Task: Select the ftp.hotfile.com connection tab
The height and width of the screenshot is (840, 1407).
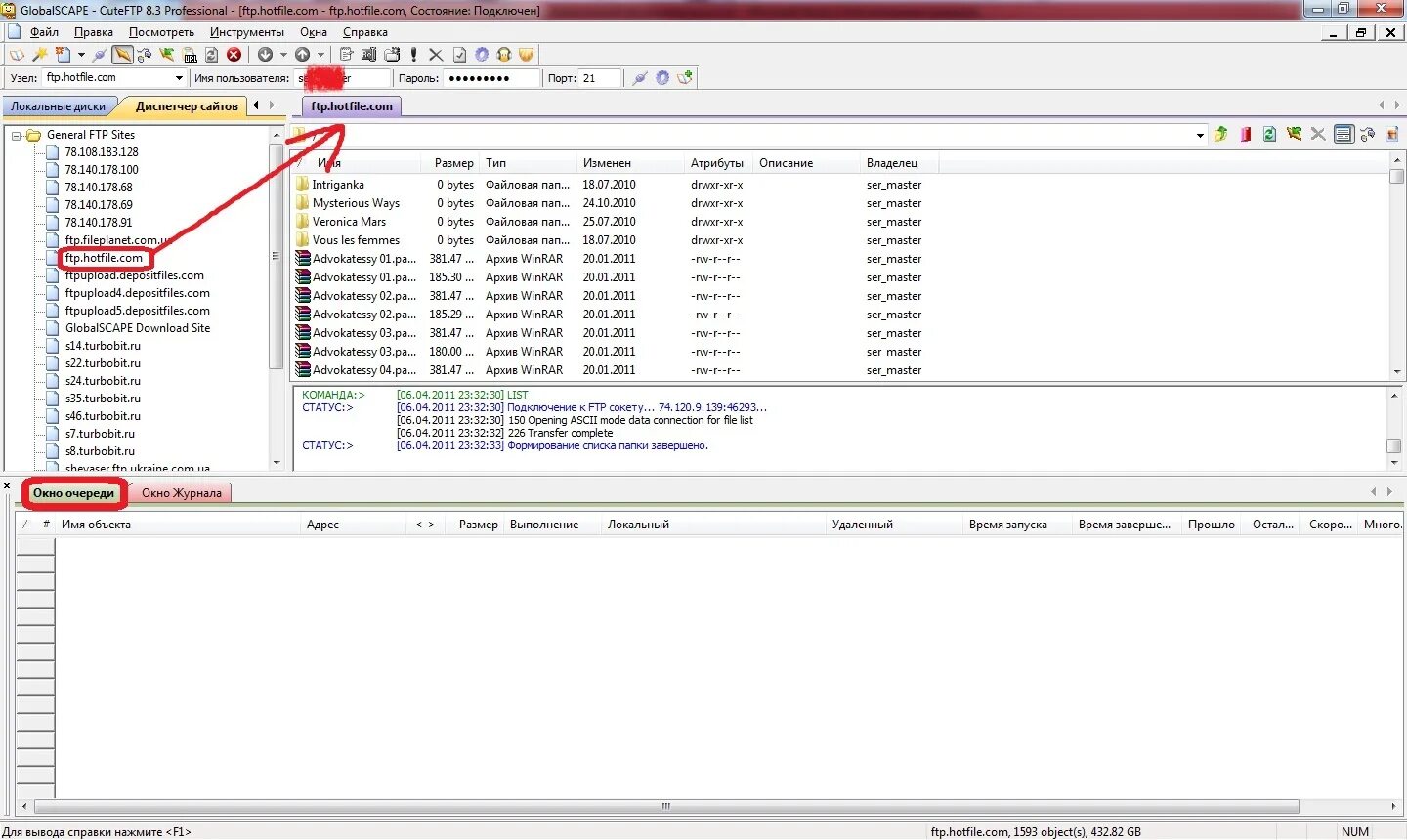Action: 352,106
